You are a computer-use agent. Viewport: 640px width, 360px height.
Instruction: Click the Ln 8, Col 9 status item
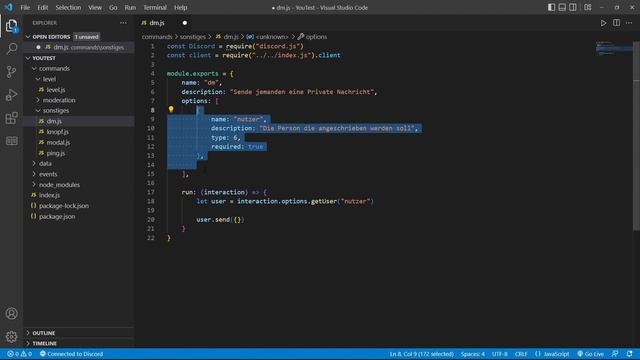pyautogui.click(x=422, y=354)
